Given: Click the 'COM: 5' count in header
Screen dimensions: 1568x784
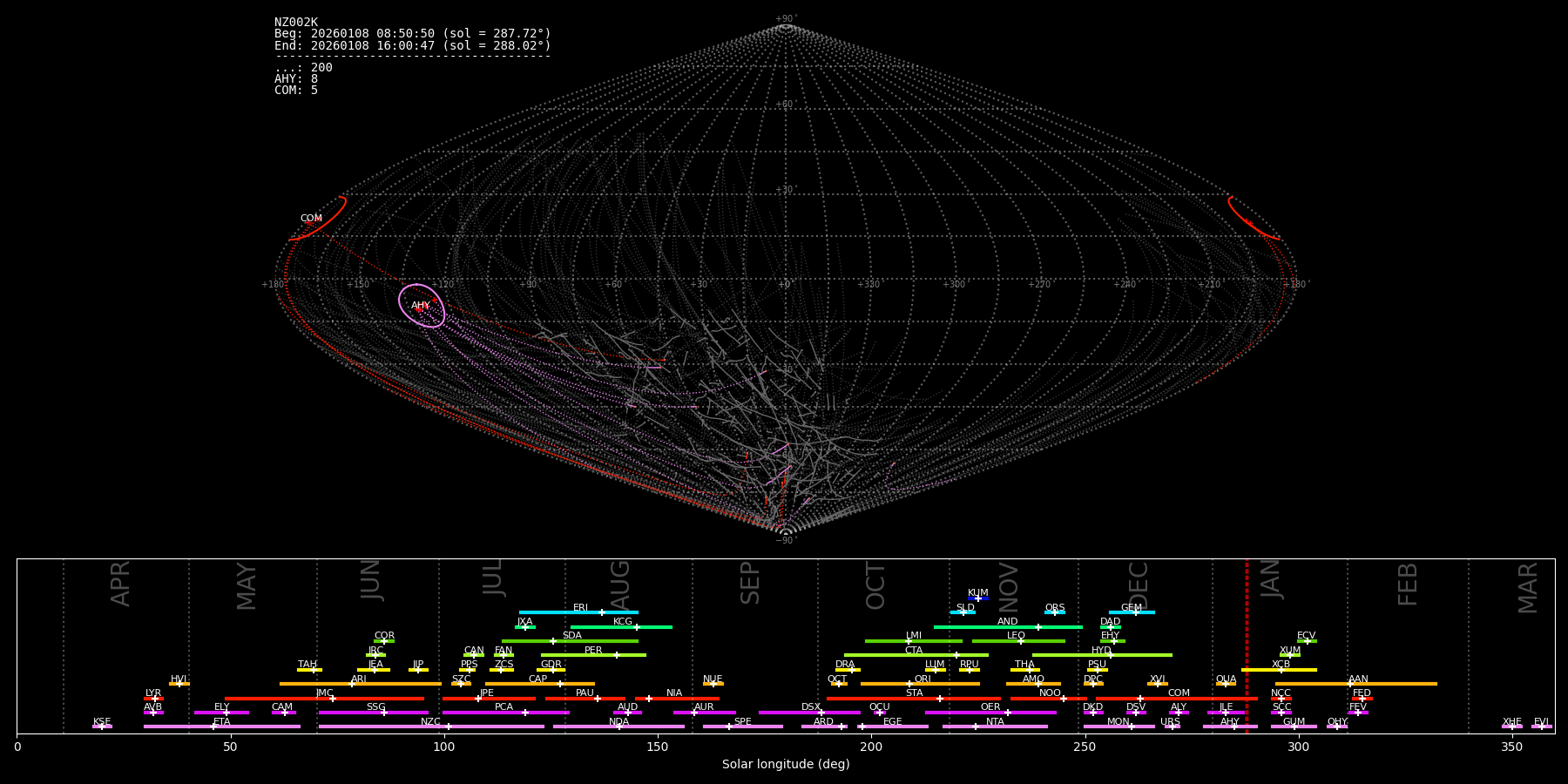Looking at the screenshot, I should click(296, 91).
